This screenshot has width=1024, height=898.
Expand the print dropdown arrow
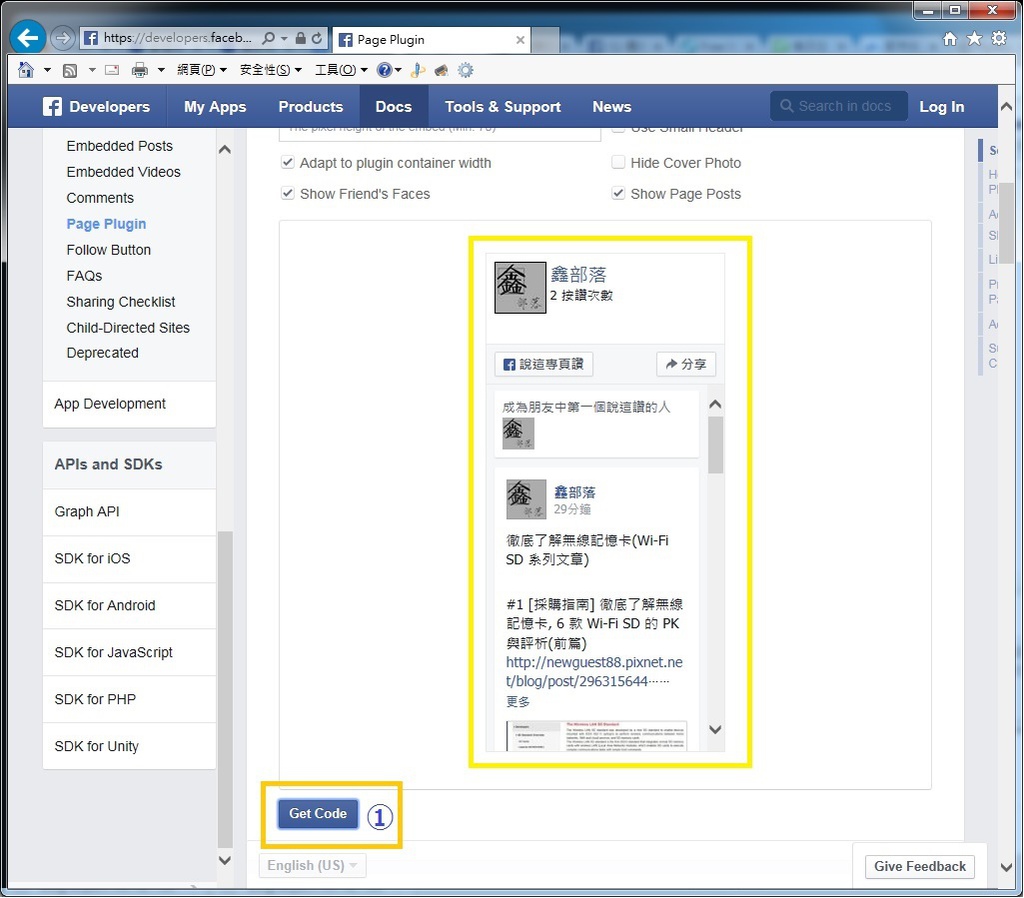[x=161, y=70]
